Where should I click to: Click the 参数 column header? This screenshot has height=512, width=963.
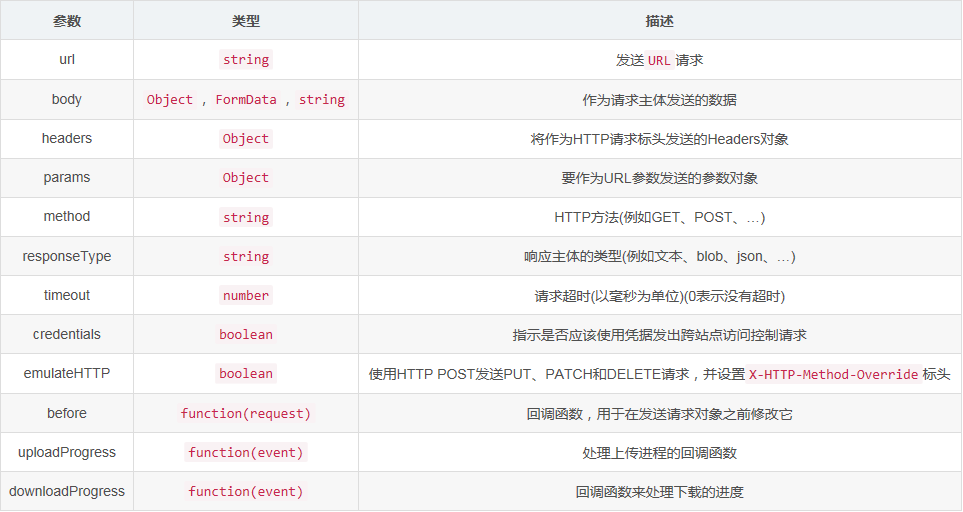[67, 20]
